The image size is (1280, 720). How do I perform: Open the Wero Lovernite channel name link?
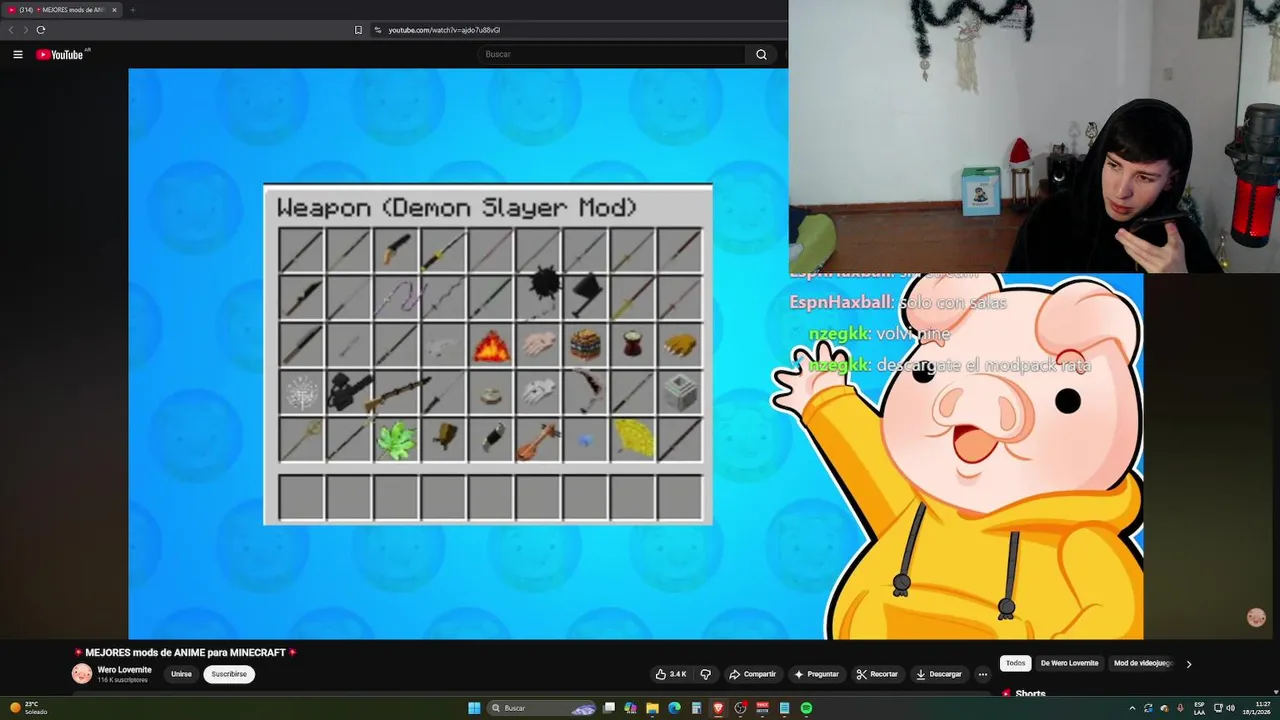(124, 670)
